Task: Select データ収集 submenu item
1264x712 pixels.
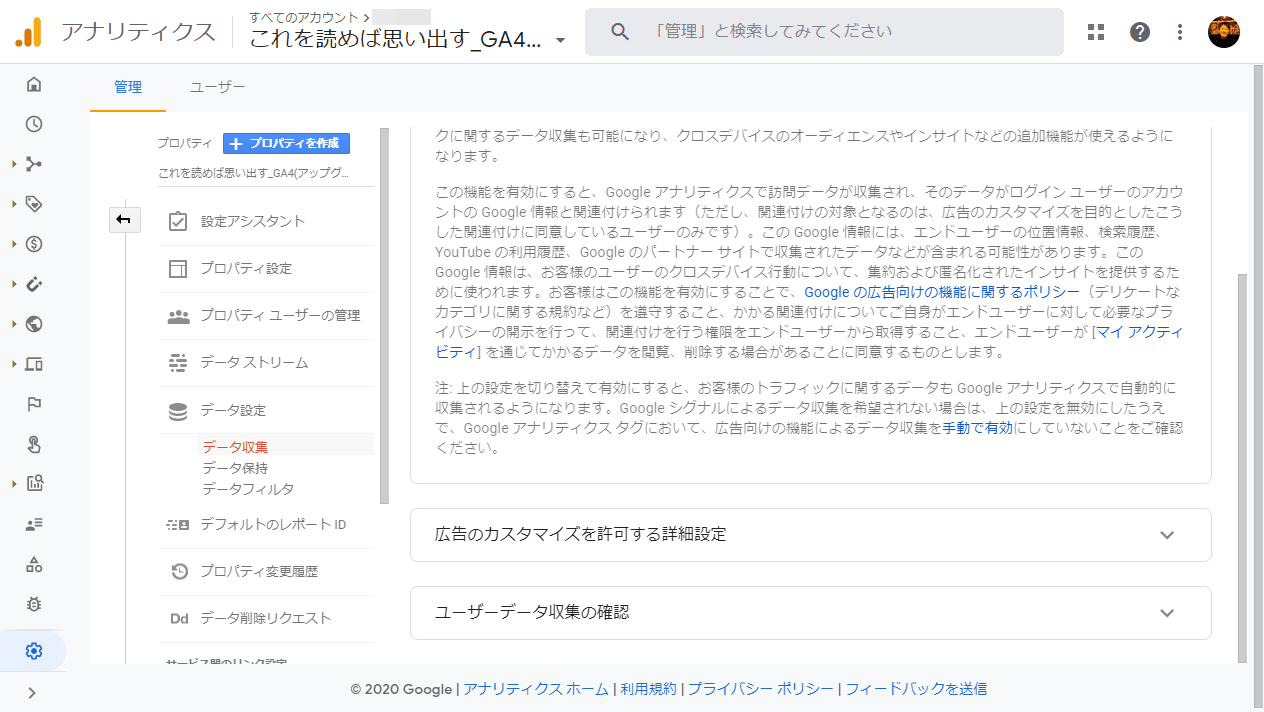Action: (x=235, y=447)
